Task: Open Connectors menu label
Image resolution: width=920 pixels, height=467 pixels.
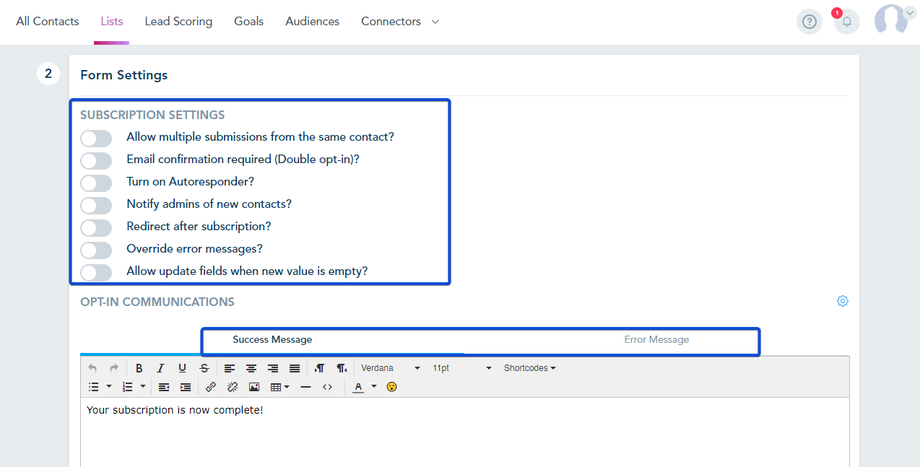Action: [x=391, y=21]
